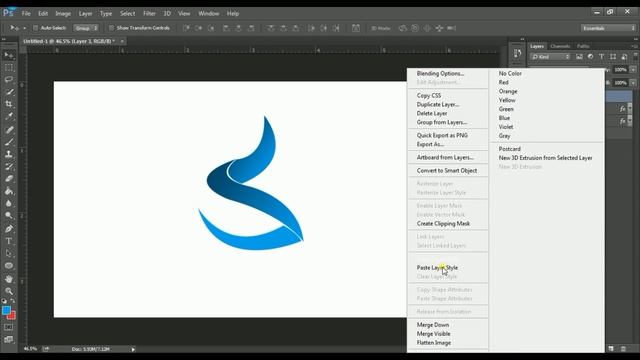
Task: Toggle Quick Mask mode
Action: coord(9,328)
